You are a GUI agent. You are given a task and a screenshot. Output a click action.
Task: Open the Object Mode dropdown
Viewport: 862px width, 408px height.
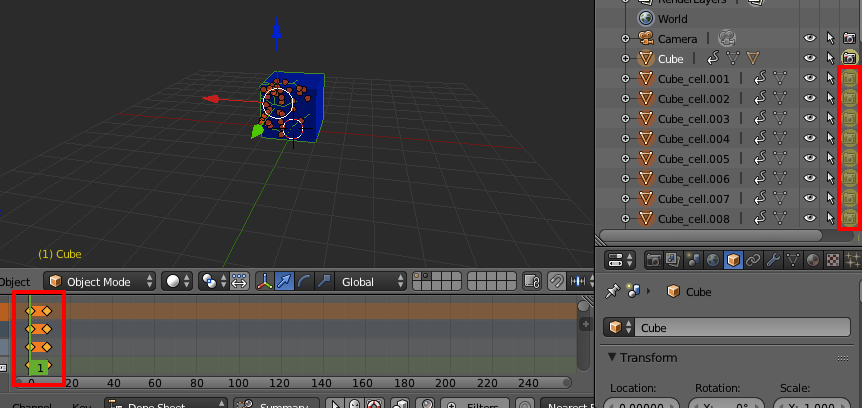(100, 282)
